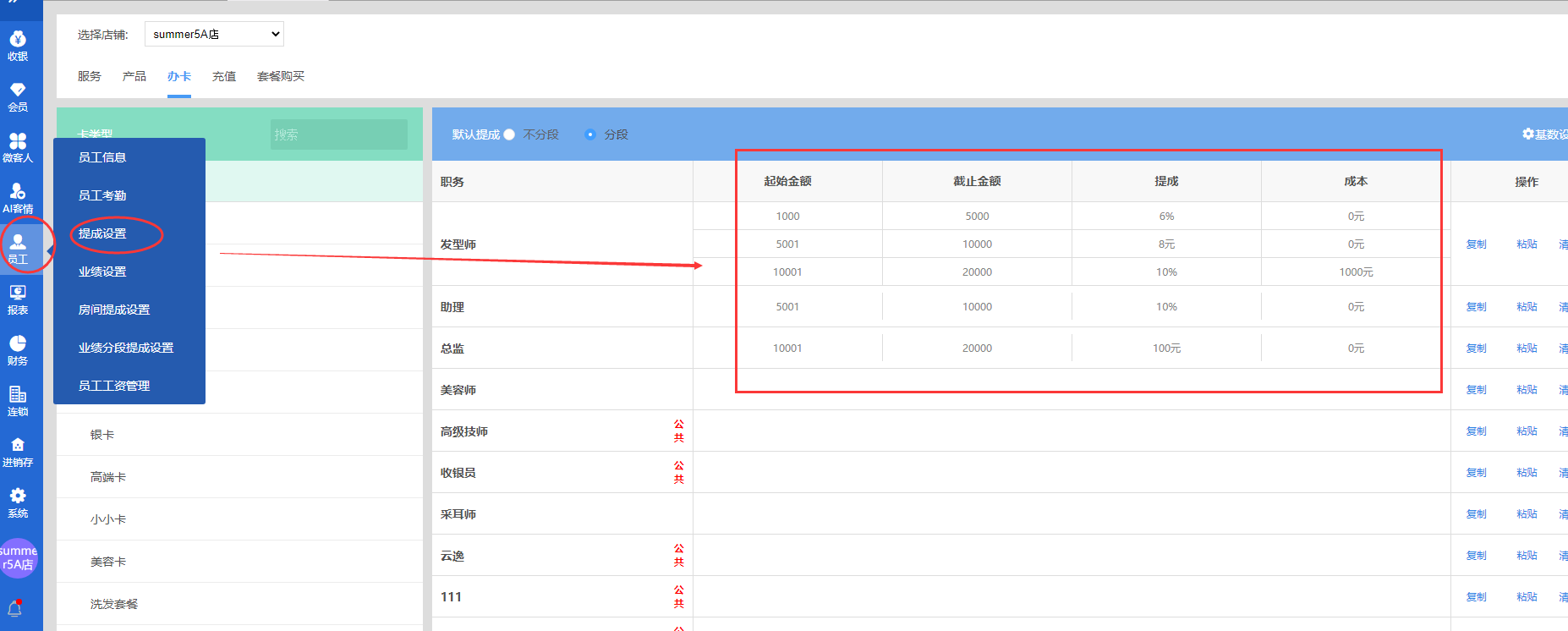Click 粘贴 for the 采耳师 row

[1527, 514]
